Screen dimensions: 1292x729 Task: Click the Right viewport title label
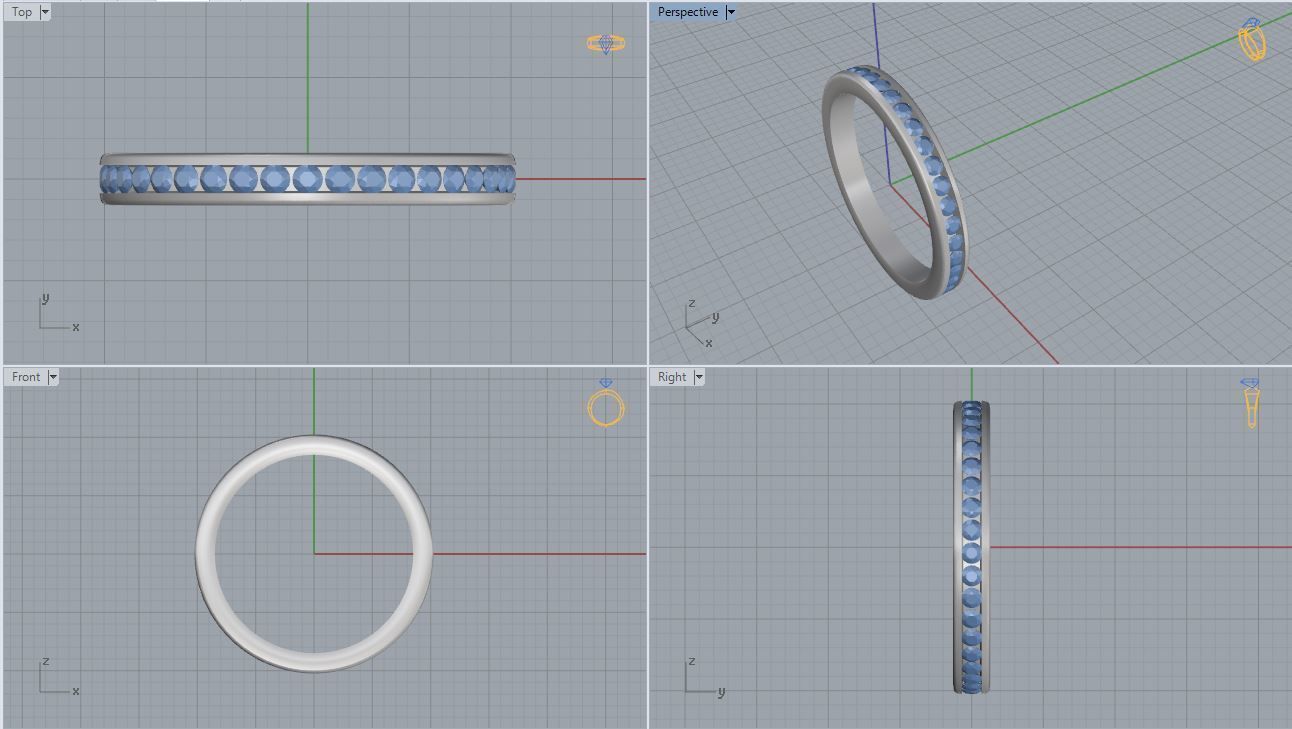[672, 377]
